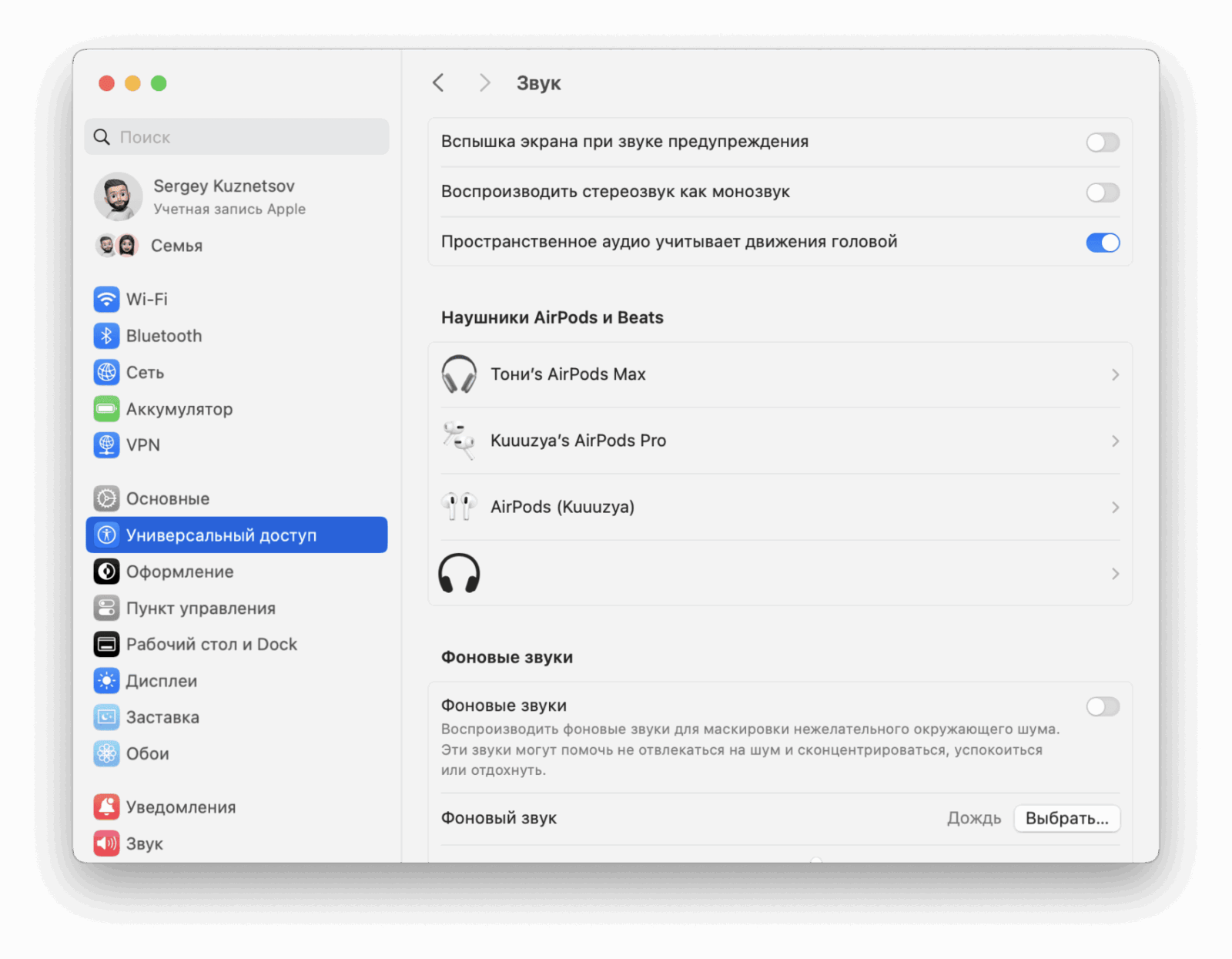Click the Bluetooth icon in sidebar
This screenshot has width=1232, height=959.
click(x=106, y=336)
